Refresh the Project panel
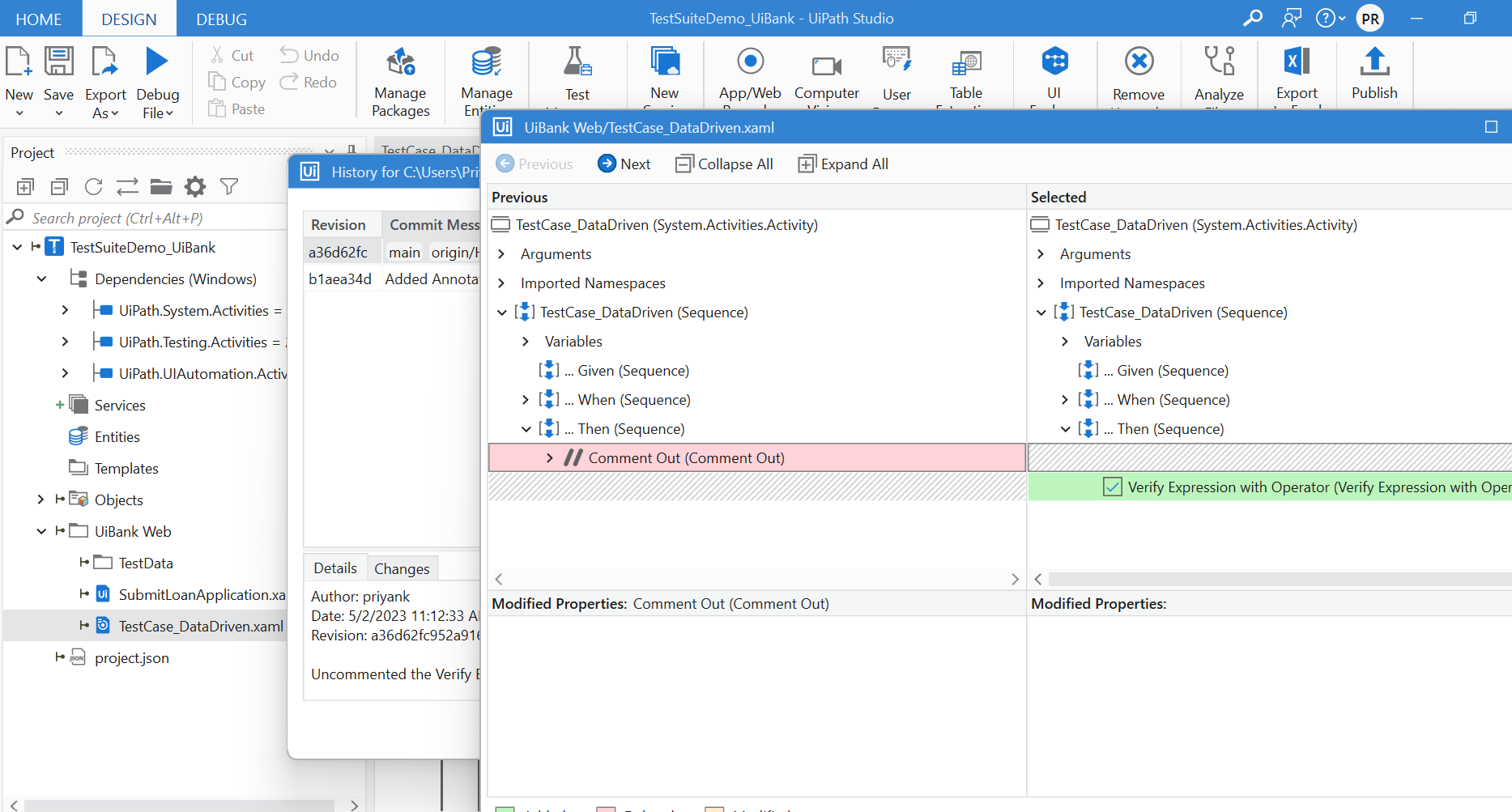 (x=93, y=187)
